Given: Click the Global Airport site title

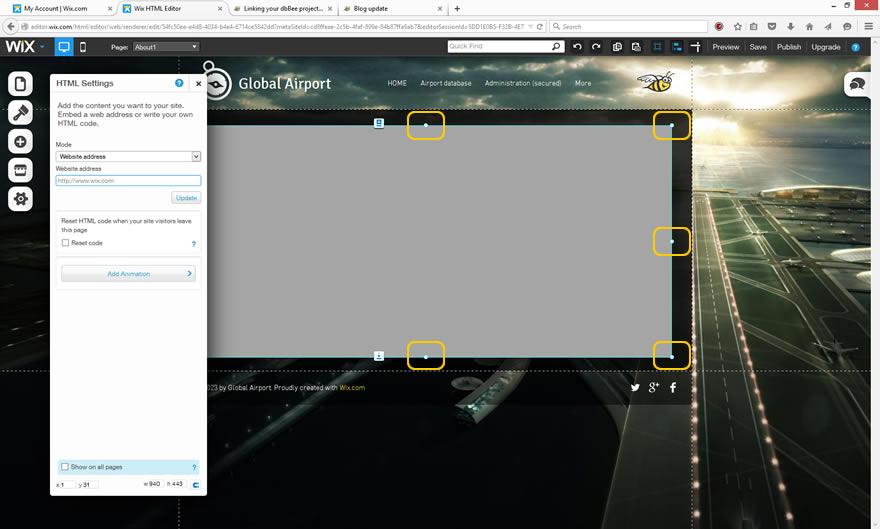Looking at the screenshot, I should click(285, 84).
